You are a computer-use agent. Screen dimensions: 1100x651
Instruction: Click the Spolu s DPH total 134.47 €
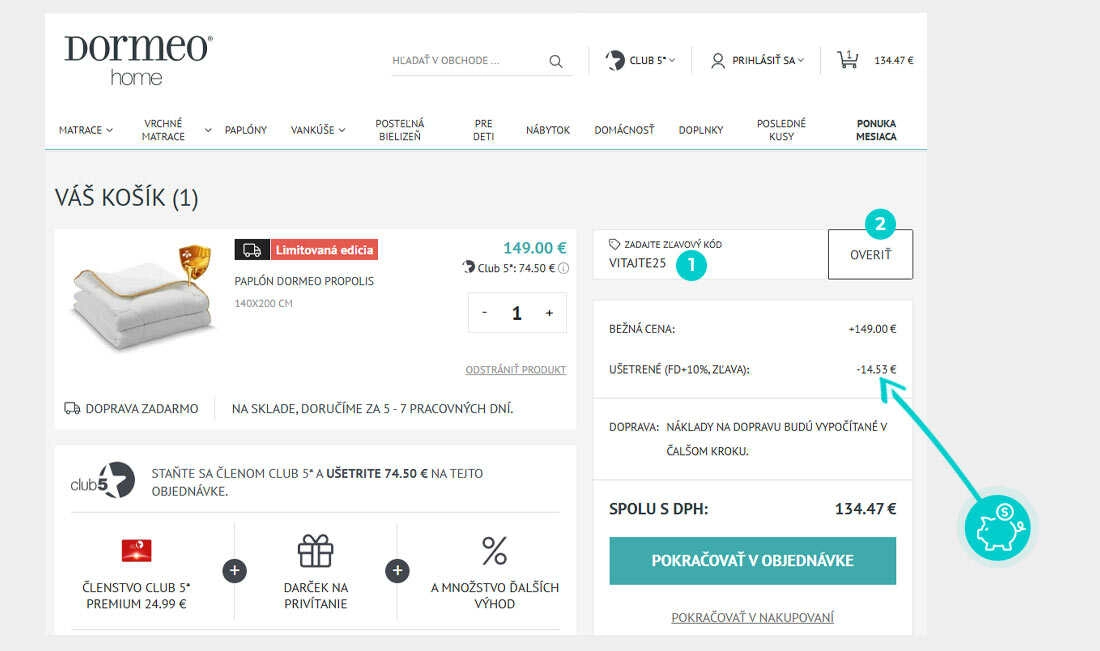coord(865,509)
